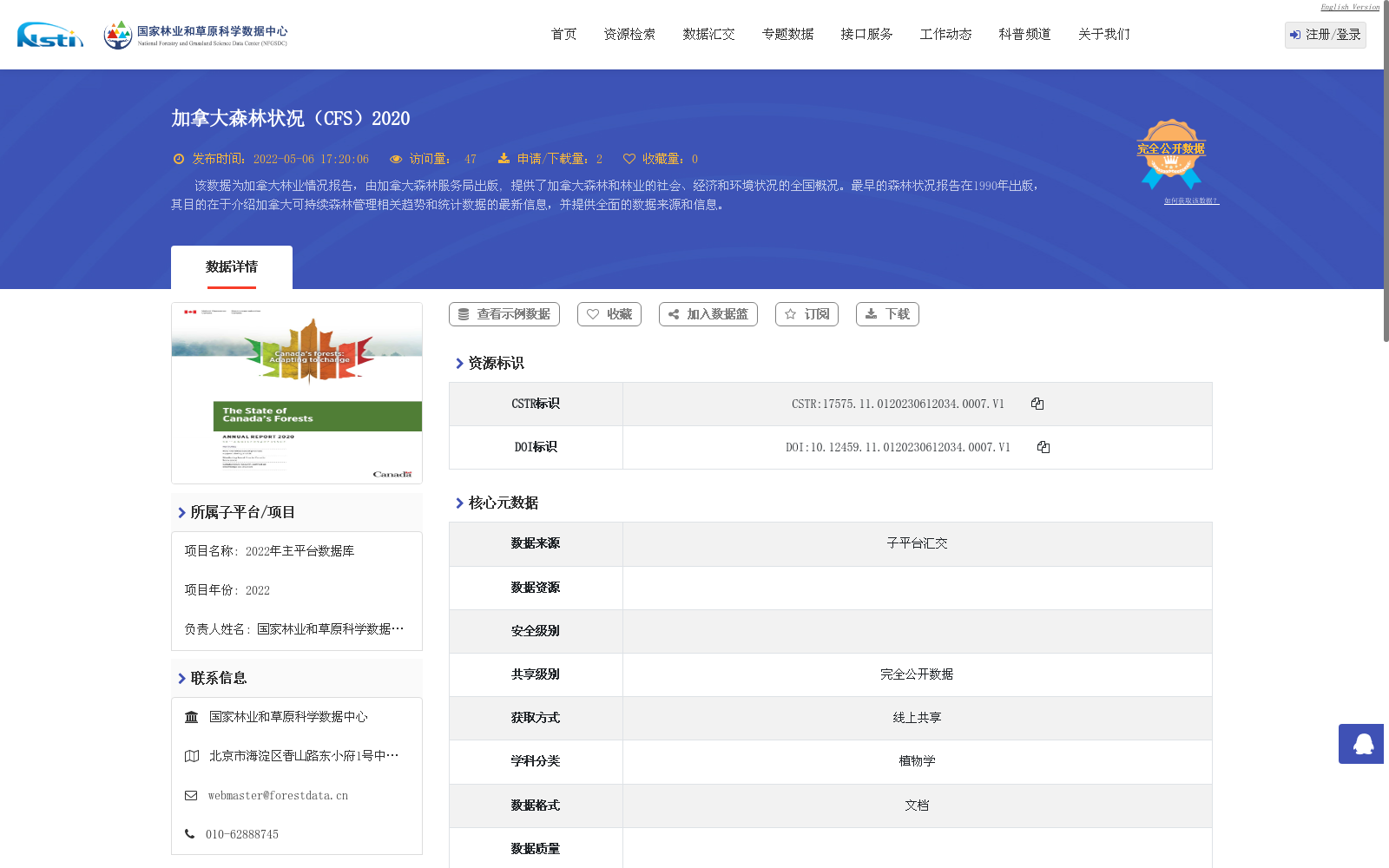This screenshot has height=868, width=1389.
Task: Open the 如何获取该数据 link
Action: pos(1191,201)
